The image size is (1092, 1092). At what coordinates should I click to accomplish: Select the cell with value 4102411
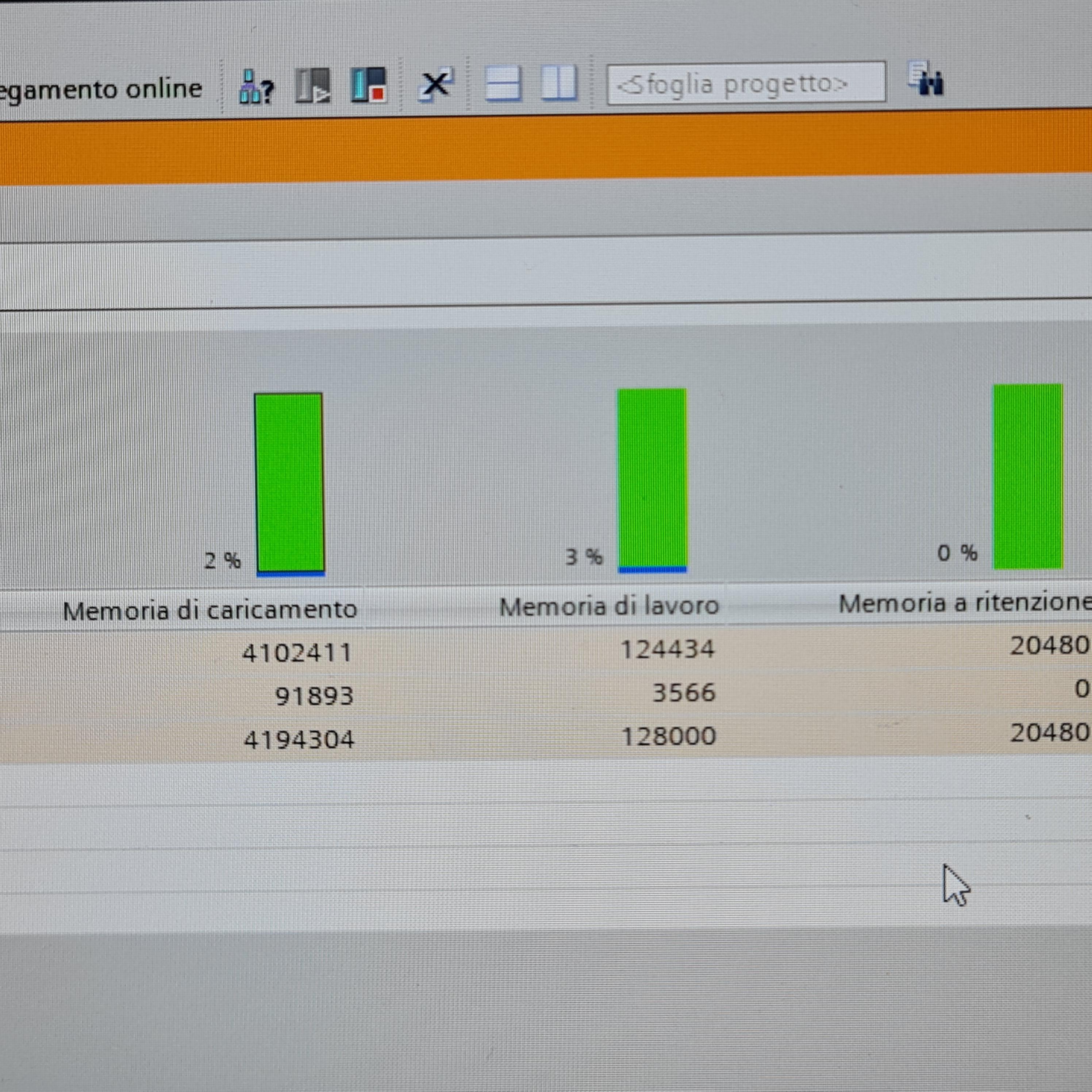point(297,653)
